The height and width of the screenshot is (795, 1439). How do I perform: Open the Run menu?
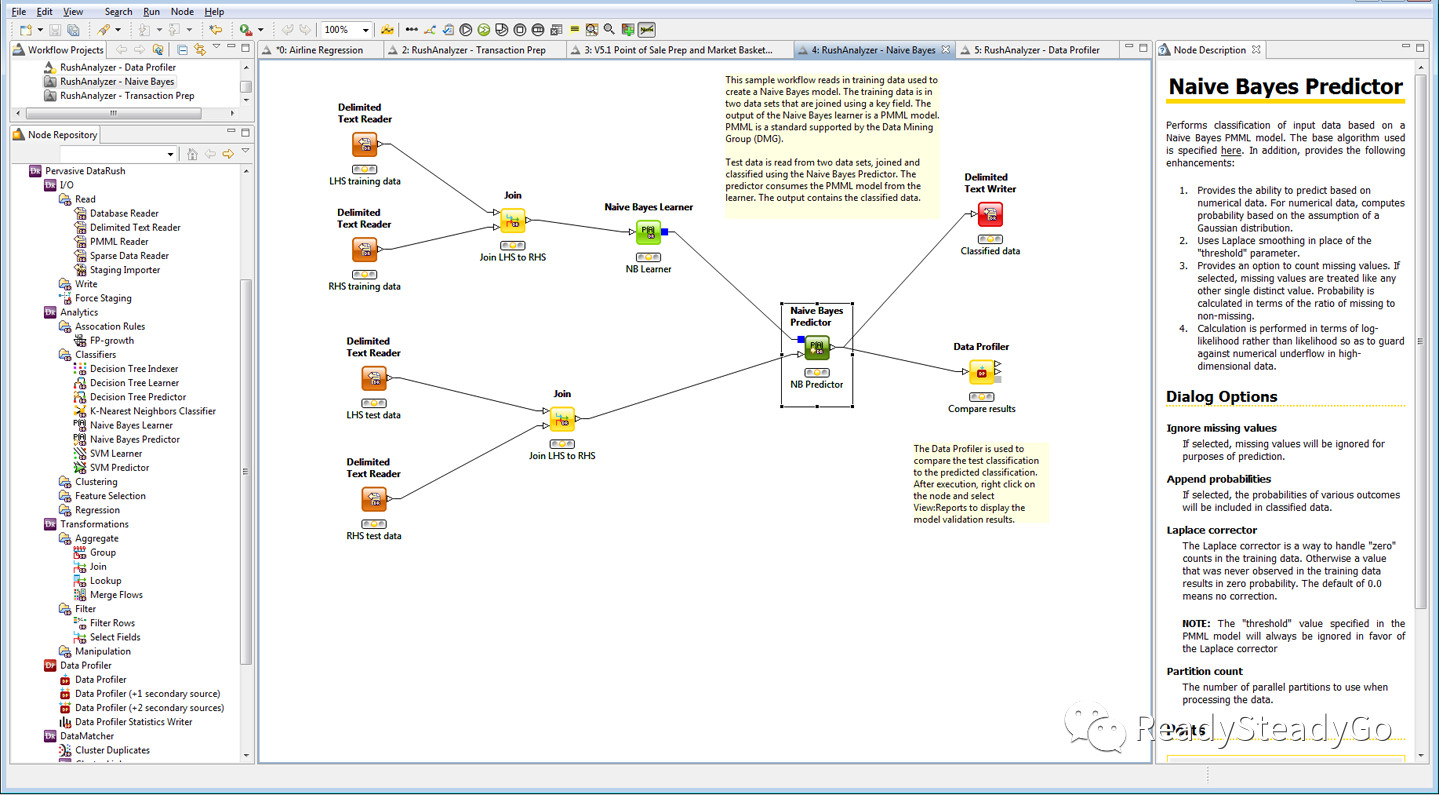pos(151,11)
